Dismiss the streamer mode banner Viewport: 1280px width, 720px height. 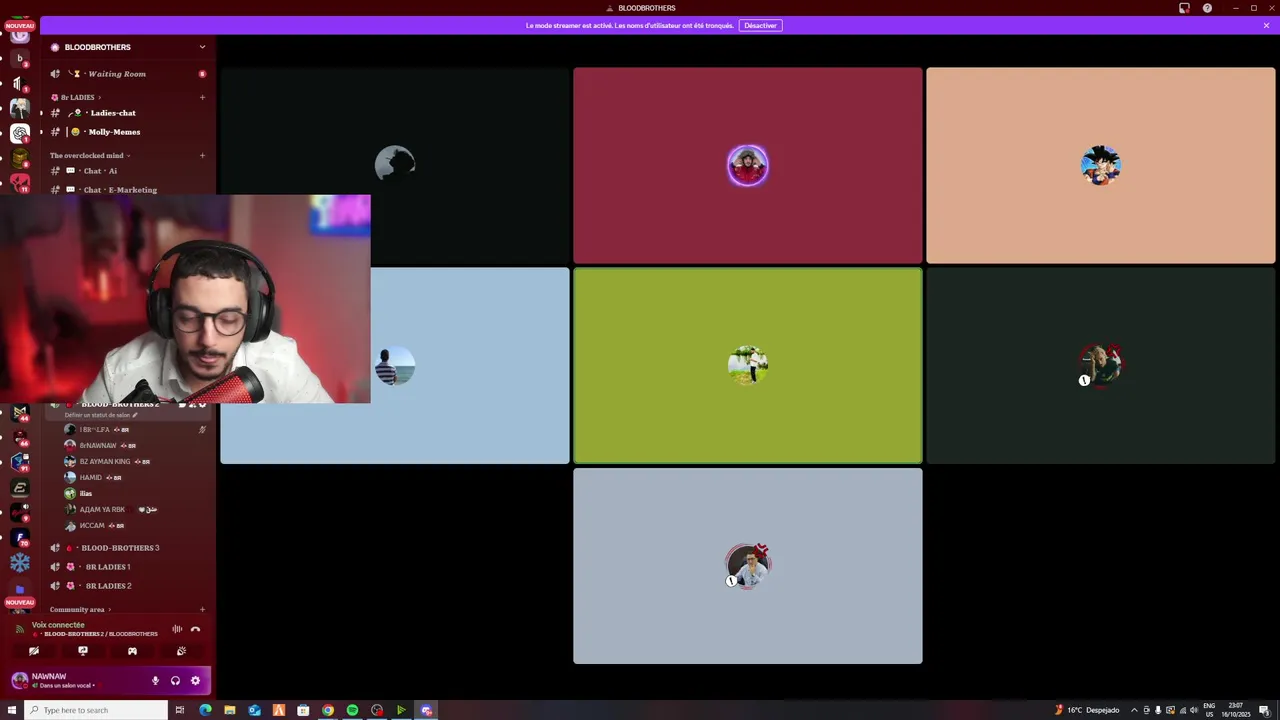tap(1266, 25)
